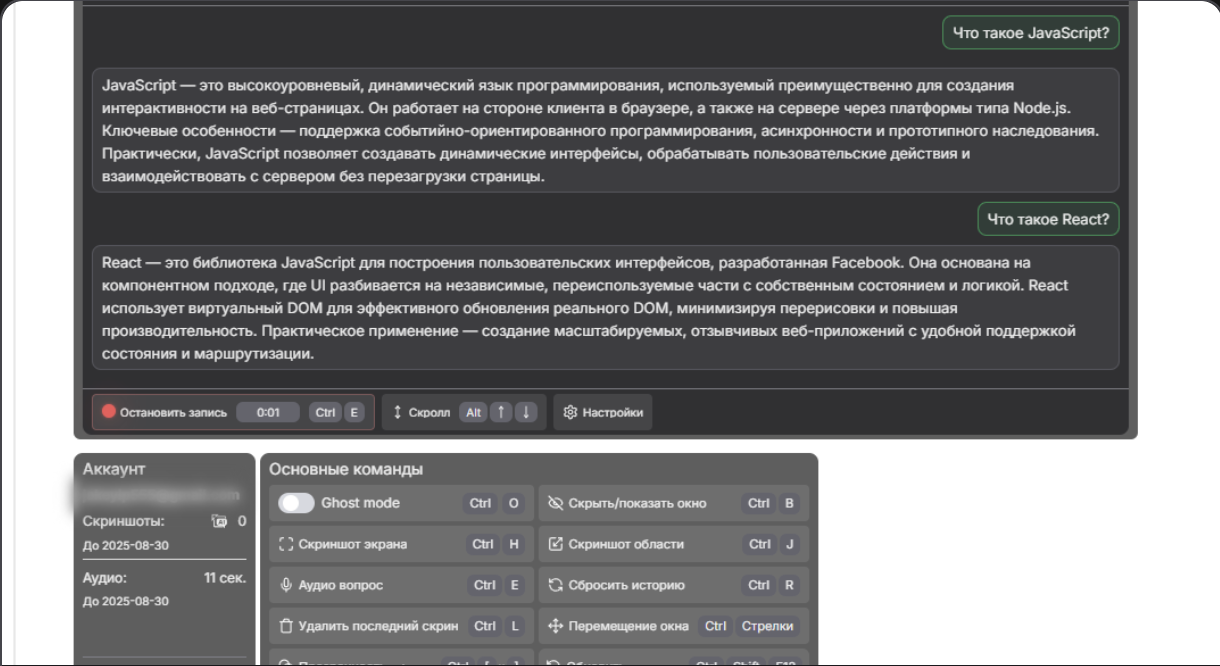Click the Alt key badge near Скролл

coord(473,412)
